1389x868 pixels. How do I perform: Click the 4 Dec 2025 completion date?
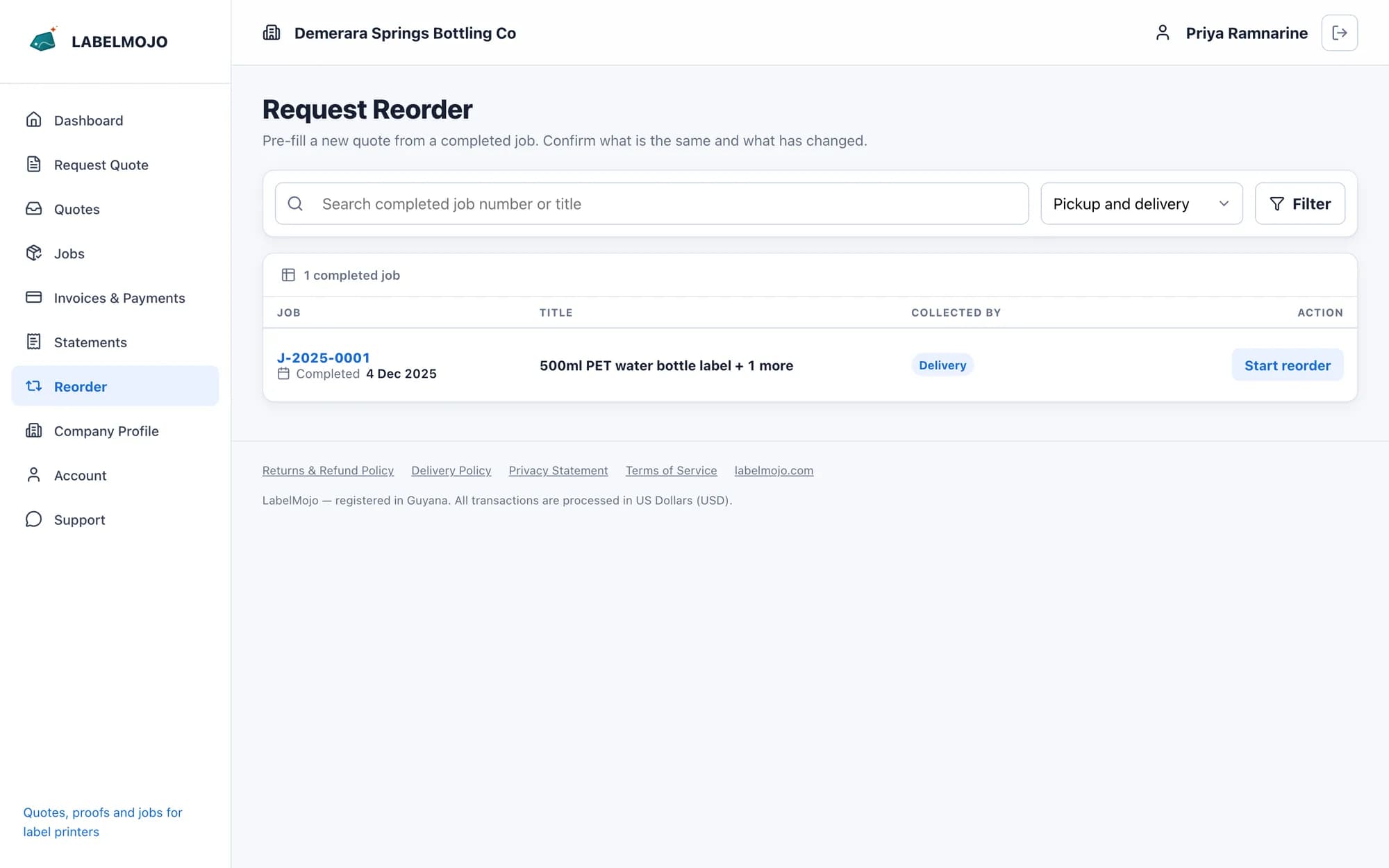[401, 374]
